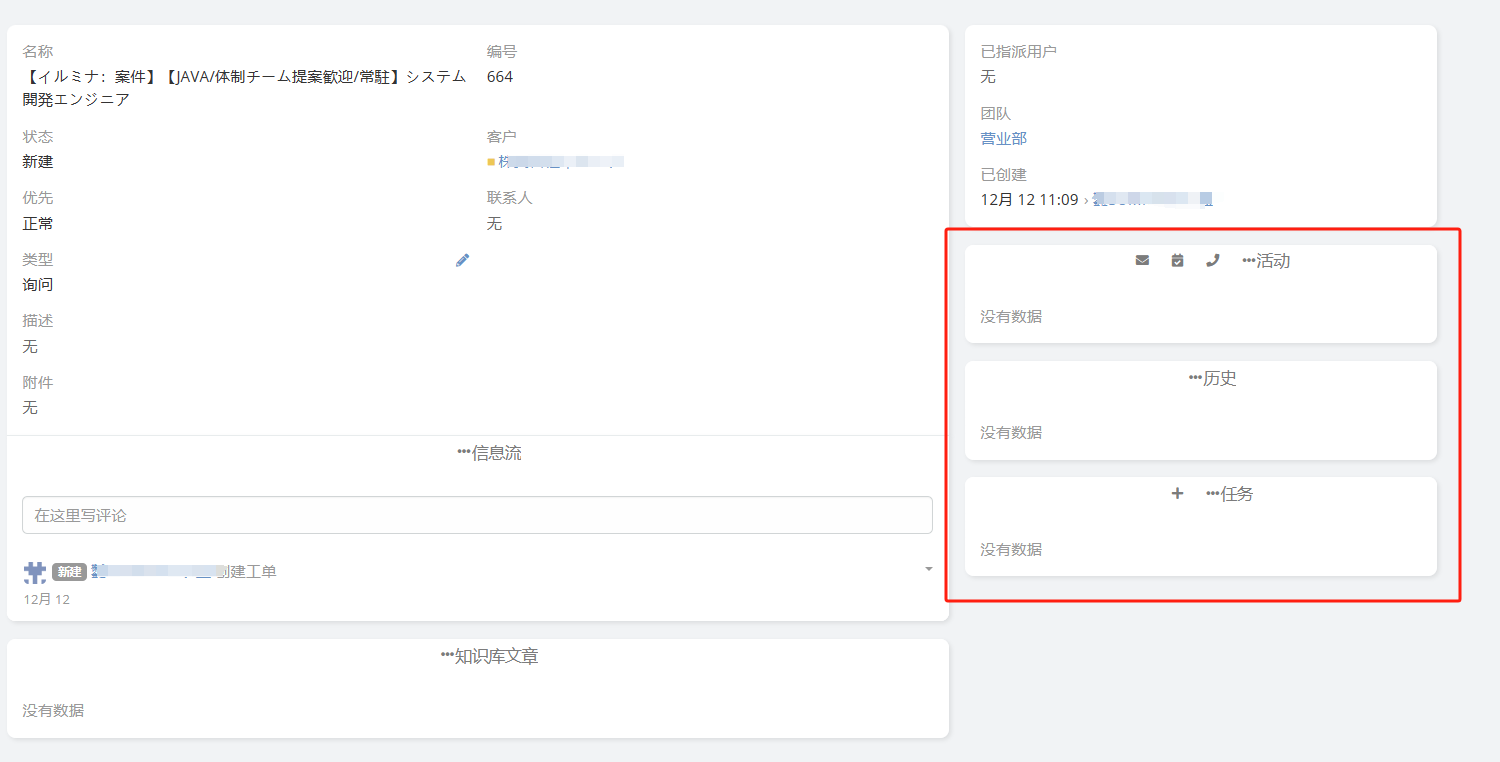Open the three-dot menu beside 任务
This screenshot has height=762, width=1500.
pyautogui.click(x=1212, y=494)
